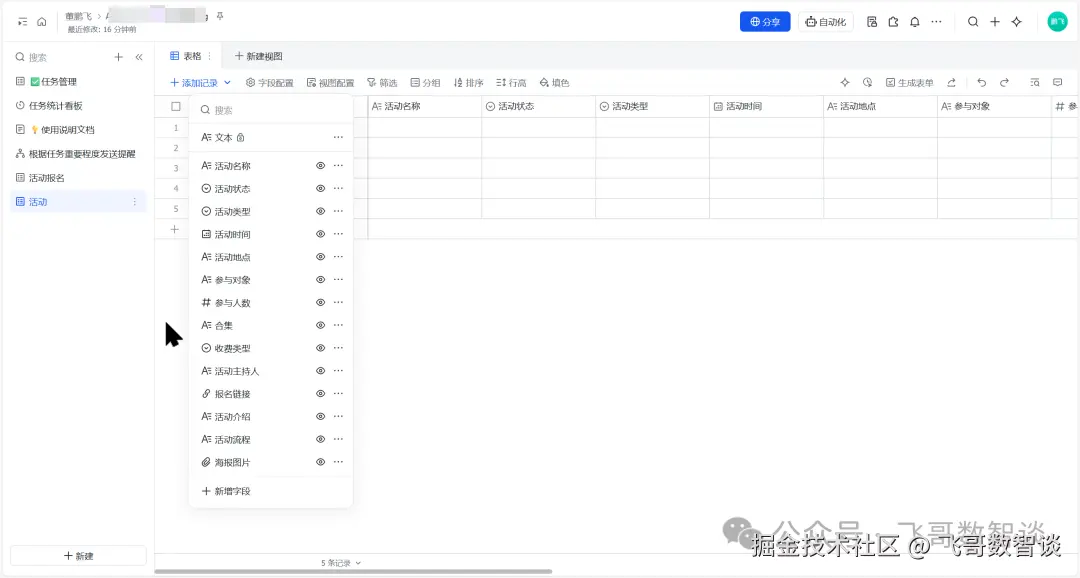Toggle visibility of 活动状态 field
This screenshot has width=1080, height=578.
click(x=320, y=188)
